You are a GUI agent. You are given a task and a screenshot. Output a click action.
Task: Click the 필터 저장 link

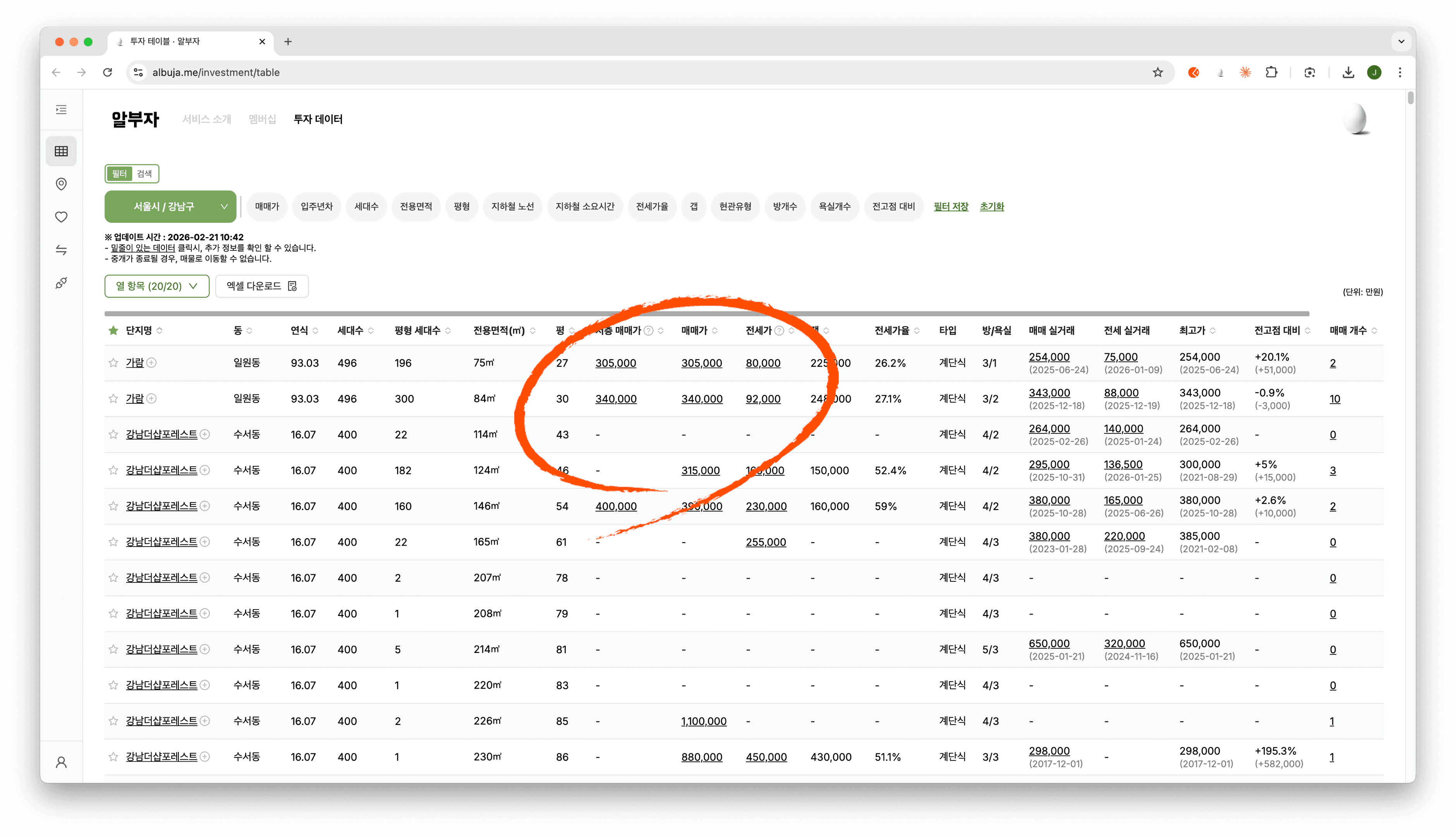pyautogui.click(x=951, y=206)
